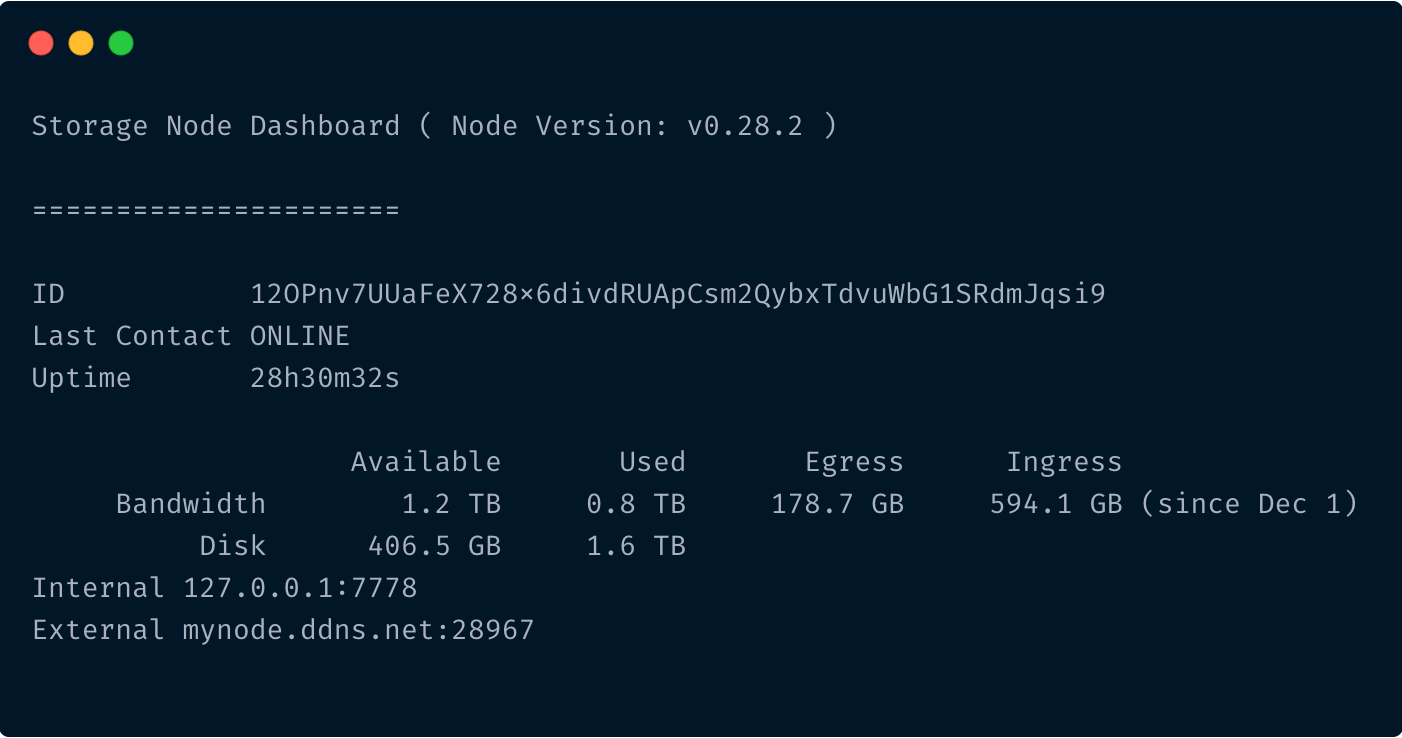This screenshot has height=738, width=1402.
Task: Click the yellow minimize window button
Action: click(81, 43)
